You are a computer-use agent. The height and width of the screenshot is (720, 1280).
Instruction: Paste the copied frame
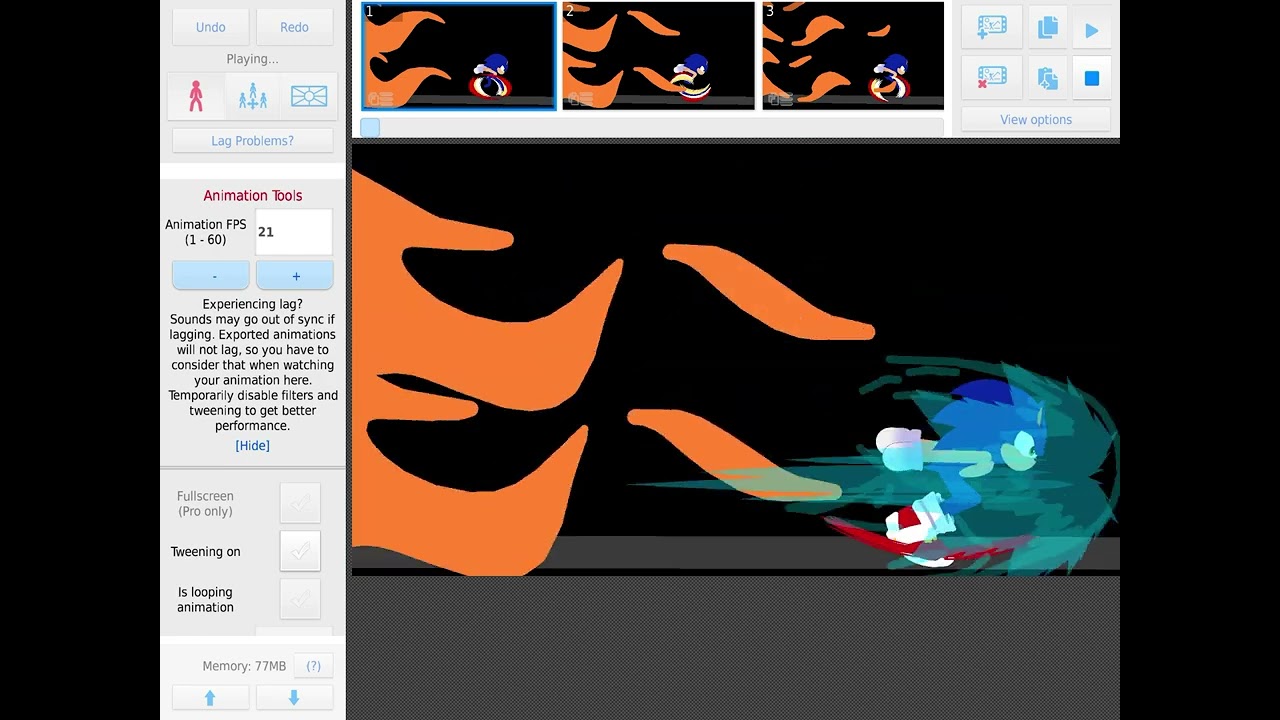[1047, 78]
